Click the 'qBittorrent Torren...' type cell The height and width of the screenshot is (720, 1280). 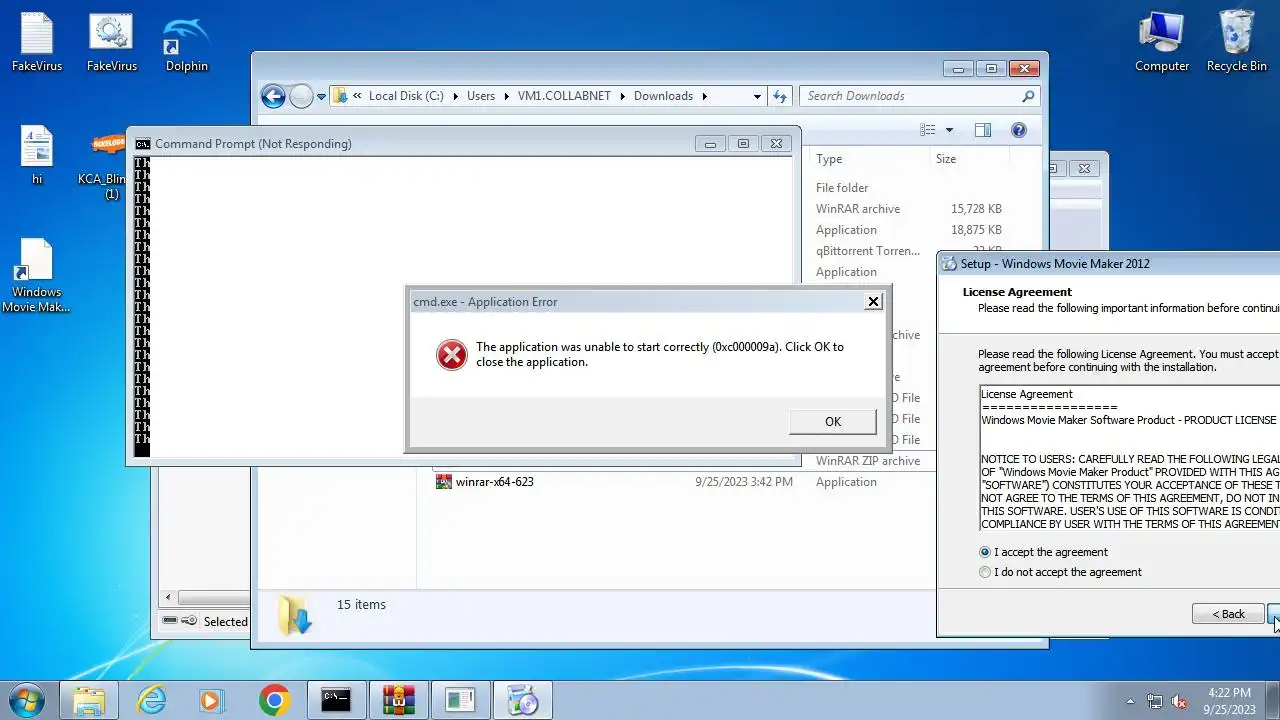click(x=868, y=251)
